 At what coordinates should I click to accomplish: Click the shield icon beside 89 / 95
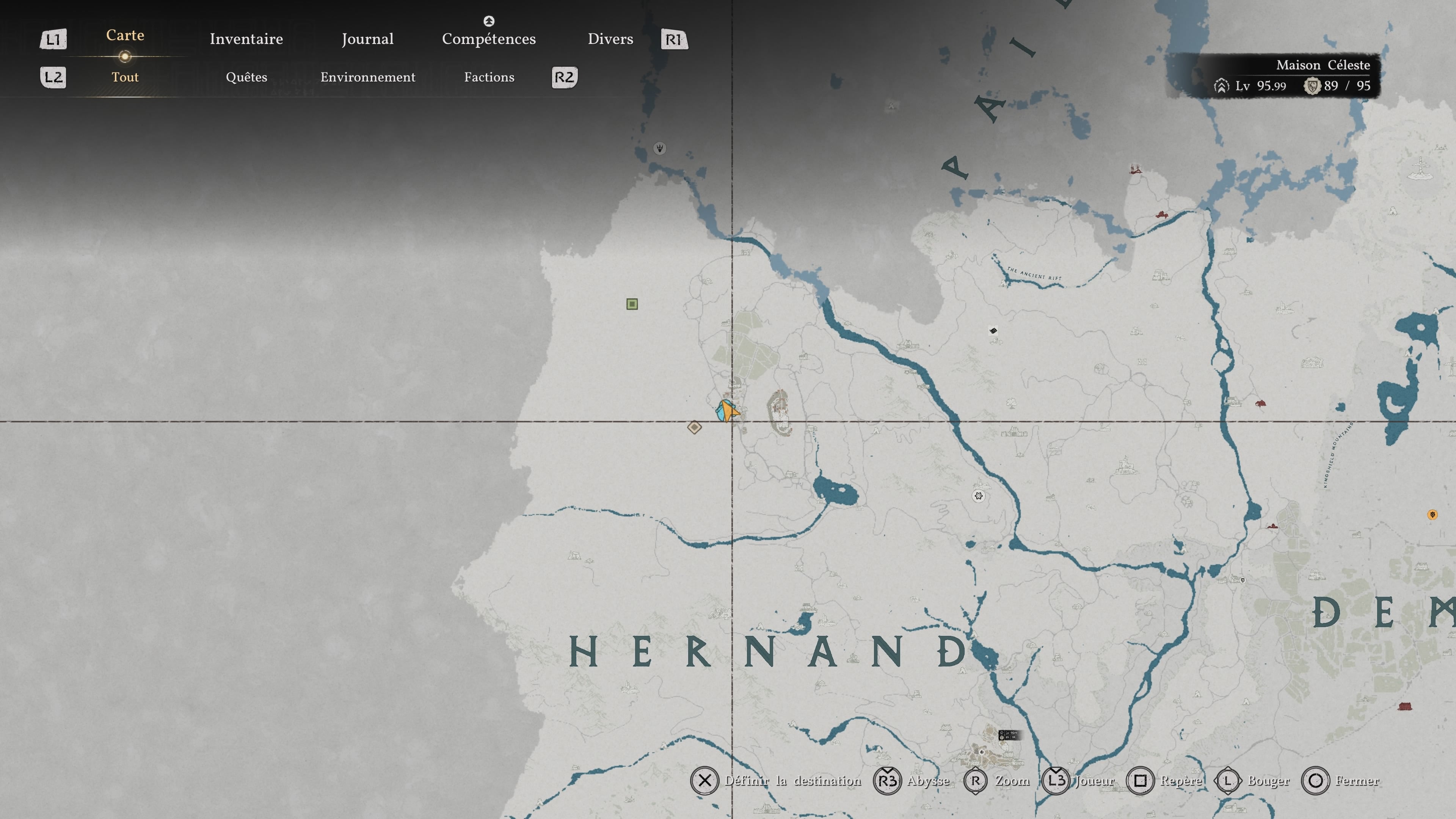pyautogui.click(x=1312, y=86)
